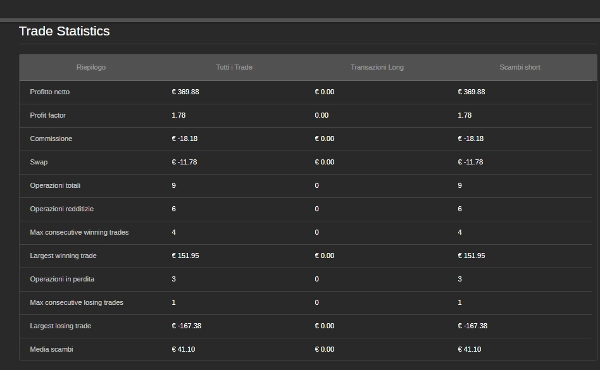Select Operazioni totali 9 under Tutti i Trade

pos(174,186)
